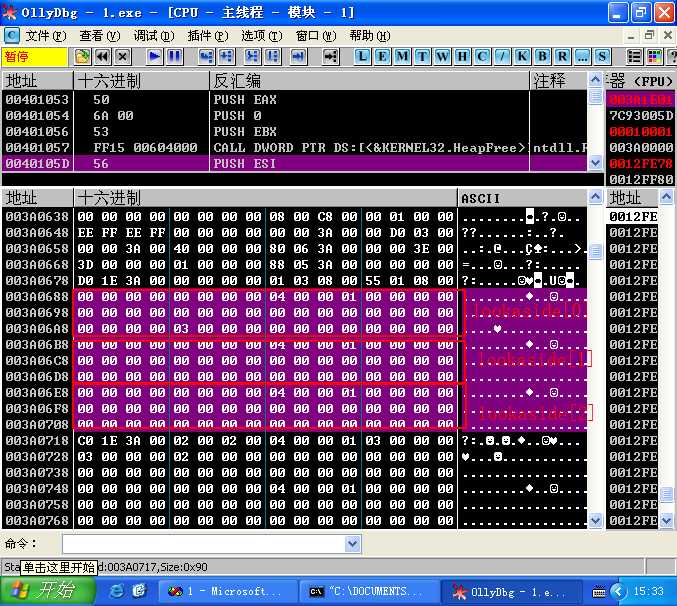Click the Execute till return icon
677x606 pixels.
(x=299, y=57)
